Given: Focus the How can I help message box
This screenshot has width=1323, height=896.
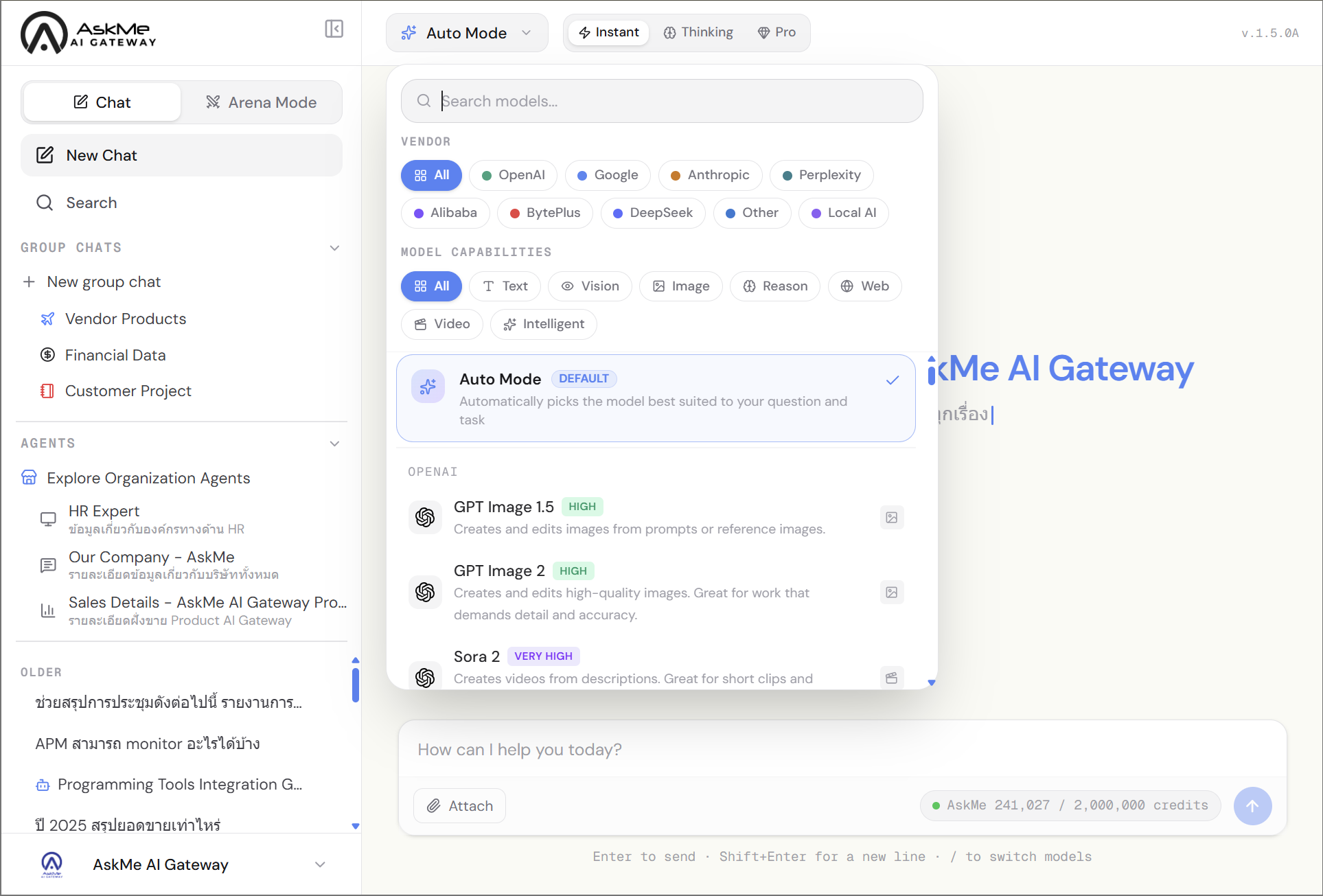Looking at the screenshot, I should [842, 750].
